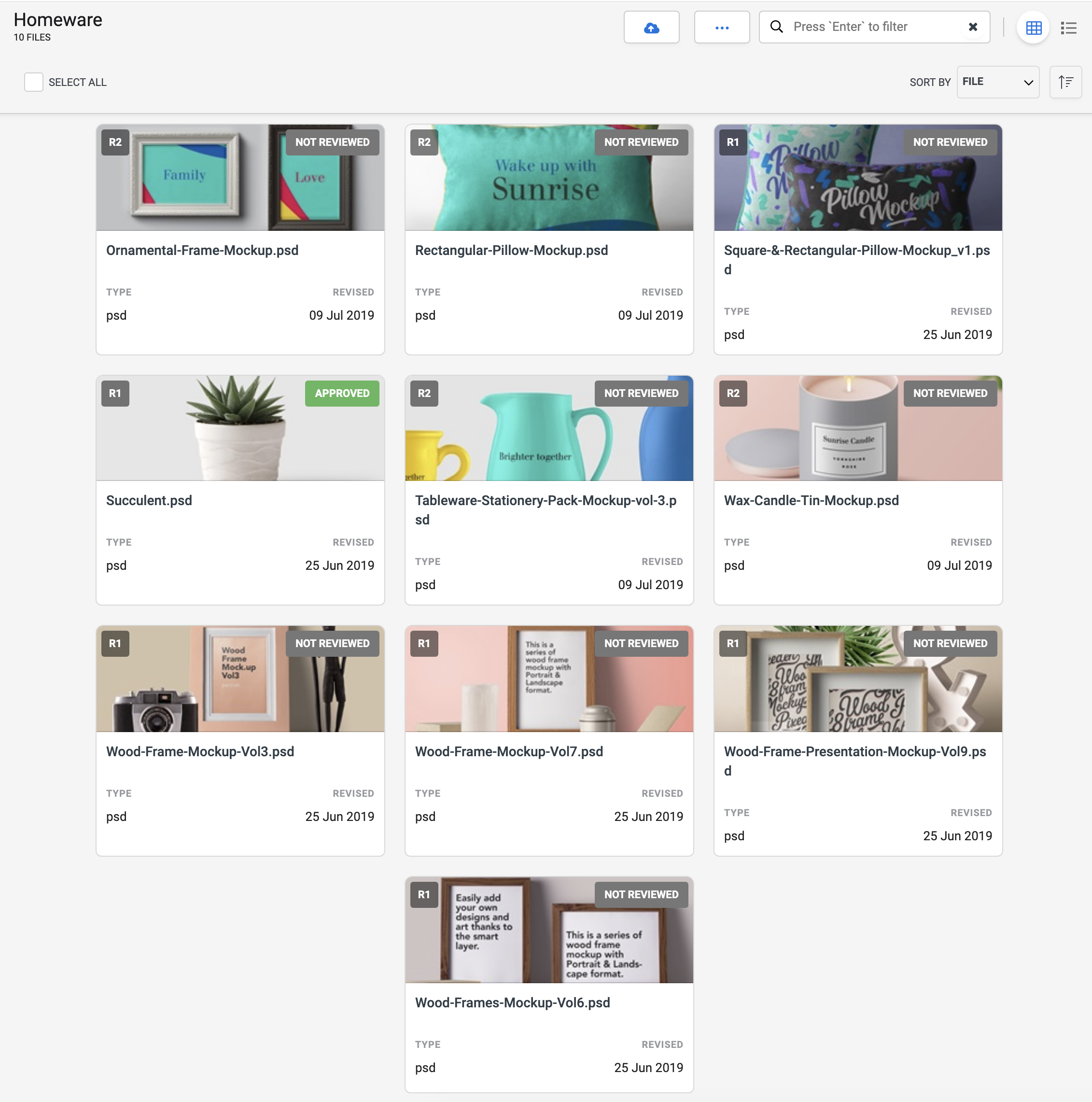Viewport: 1092px width, 1102px height.
Task: Check the Select All checkbox
Action: click(x=34, y=82)
